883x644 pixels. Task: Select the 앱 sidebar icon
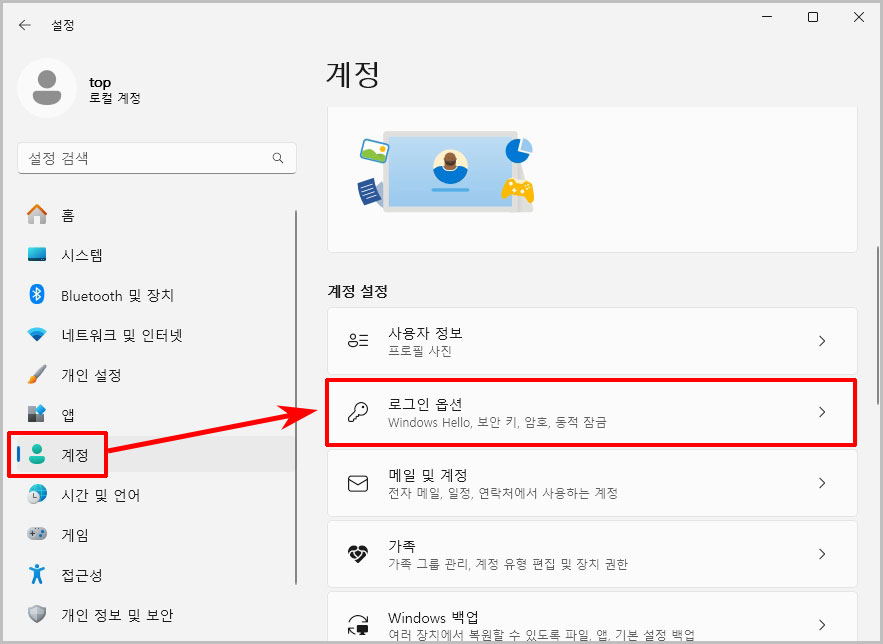34,415
